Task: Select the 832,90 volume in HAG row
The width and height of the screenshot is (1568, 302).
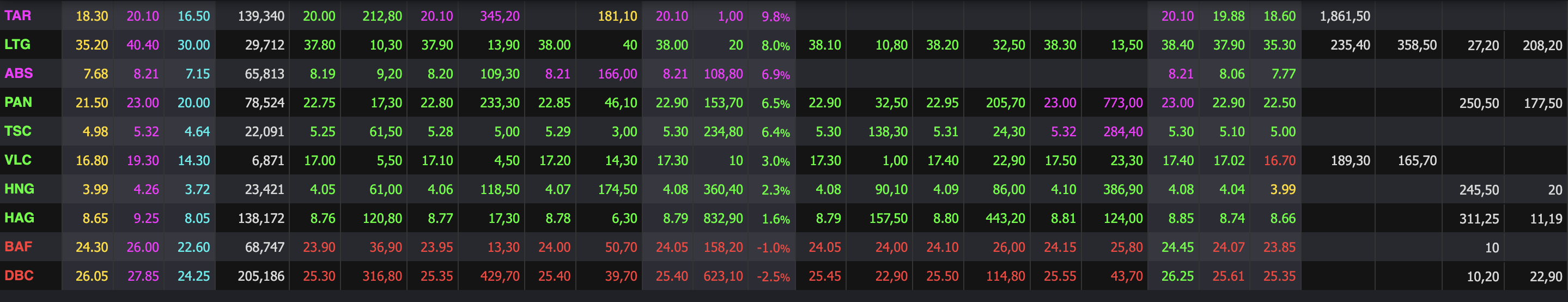Action: coord(723,219)
